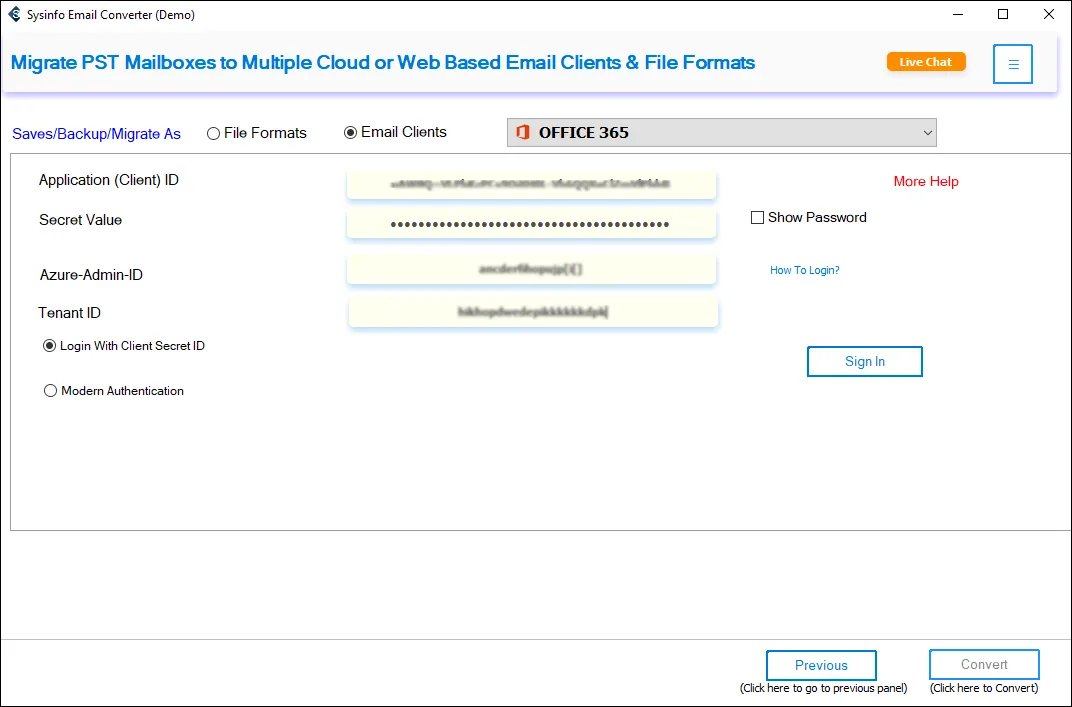The image size is (1072, 707).
Task: Open the hamburger menu icon
Action: 1012,64
